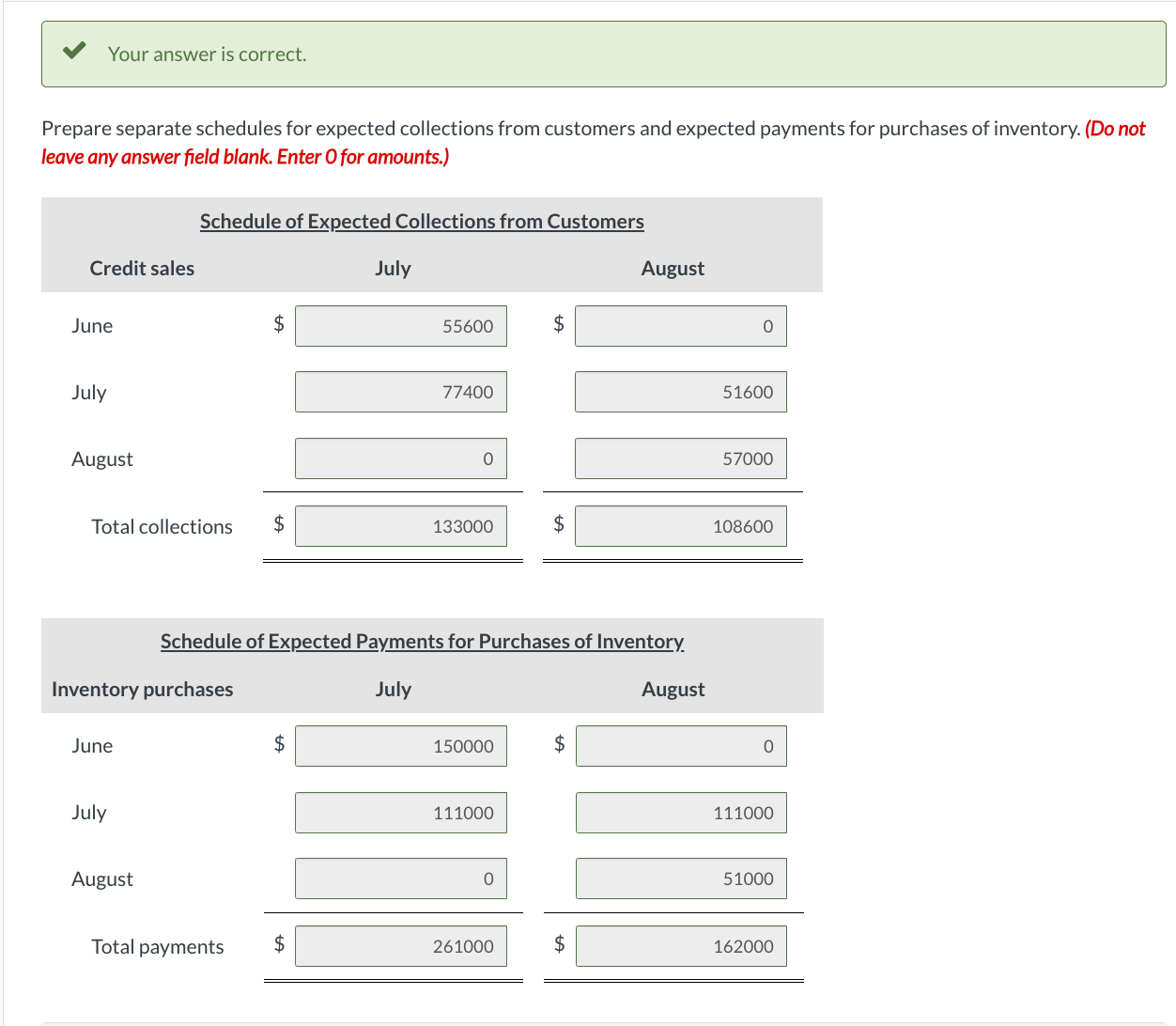1176x1026 pixels.
Task: Click the zero field in August row July column
Action: 401,459
